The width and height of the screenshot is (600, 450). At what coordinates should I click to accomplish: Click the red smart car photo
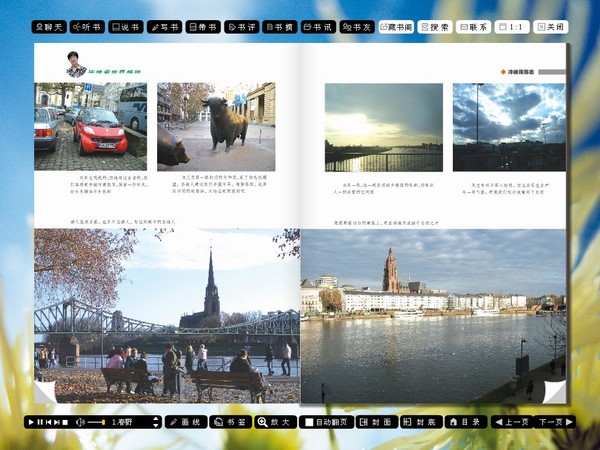coord(90,126)
